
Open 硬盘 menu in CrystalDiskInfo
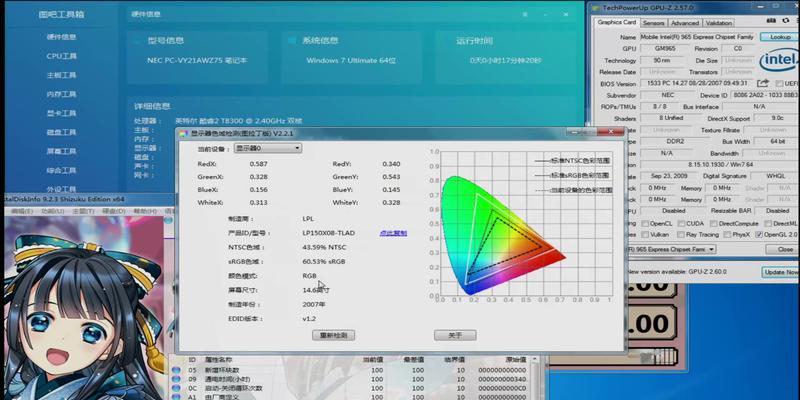tap(113, 211)
